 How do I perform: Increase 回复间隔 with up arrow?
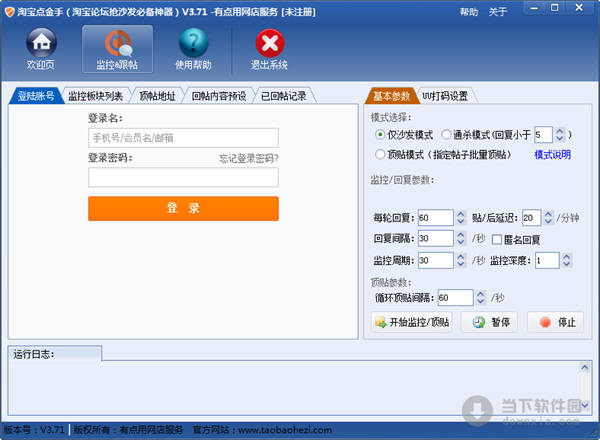pyautogui.click(x=461, y=235)
